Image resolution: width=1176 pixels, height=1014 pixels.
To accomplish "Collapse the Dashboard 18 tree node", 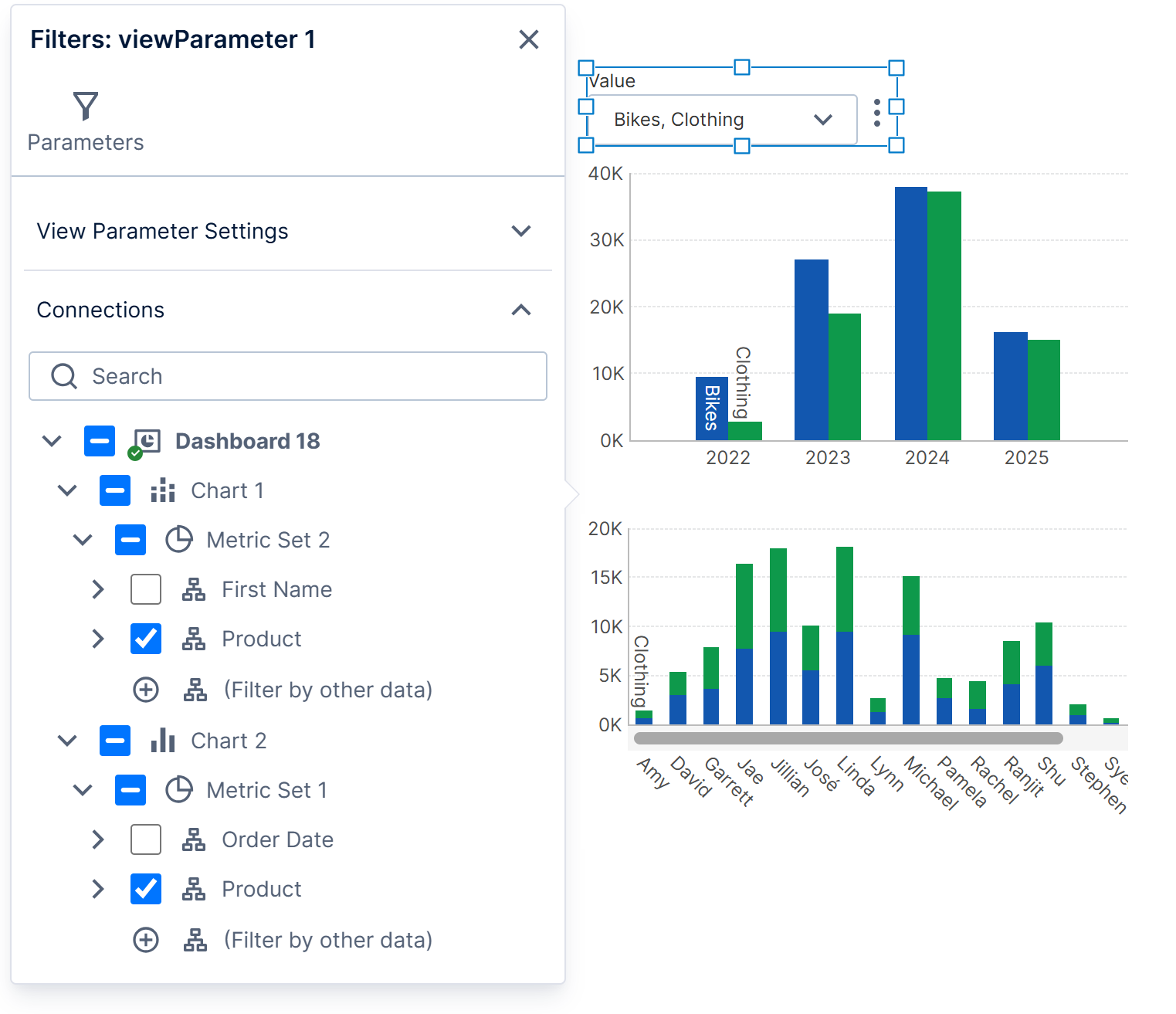I will tap(52, 441).
